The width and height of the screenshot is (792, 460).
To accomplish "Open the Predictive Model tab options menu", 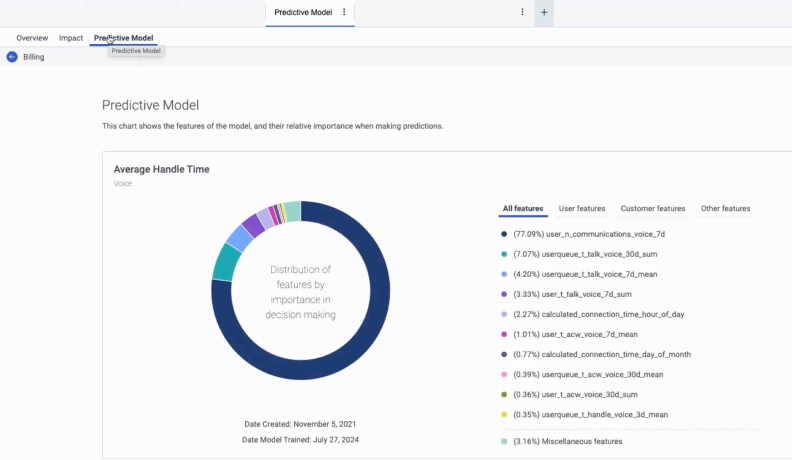I will coord(344,12).
